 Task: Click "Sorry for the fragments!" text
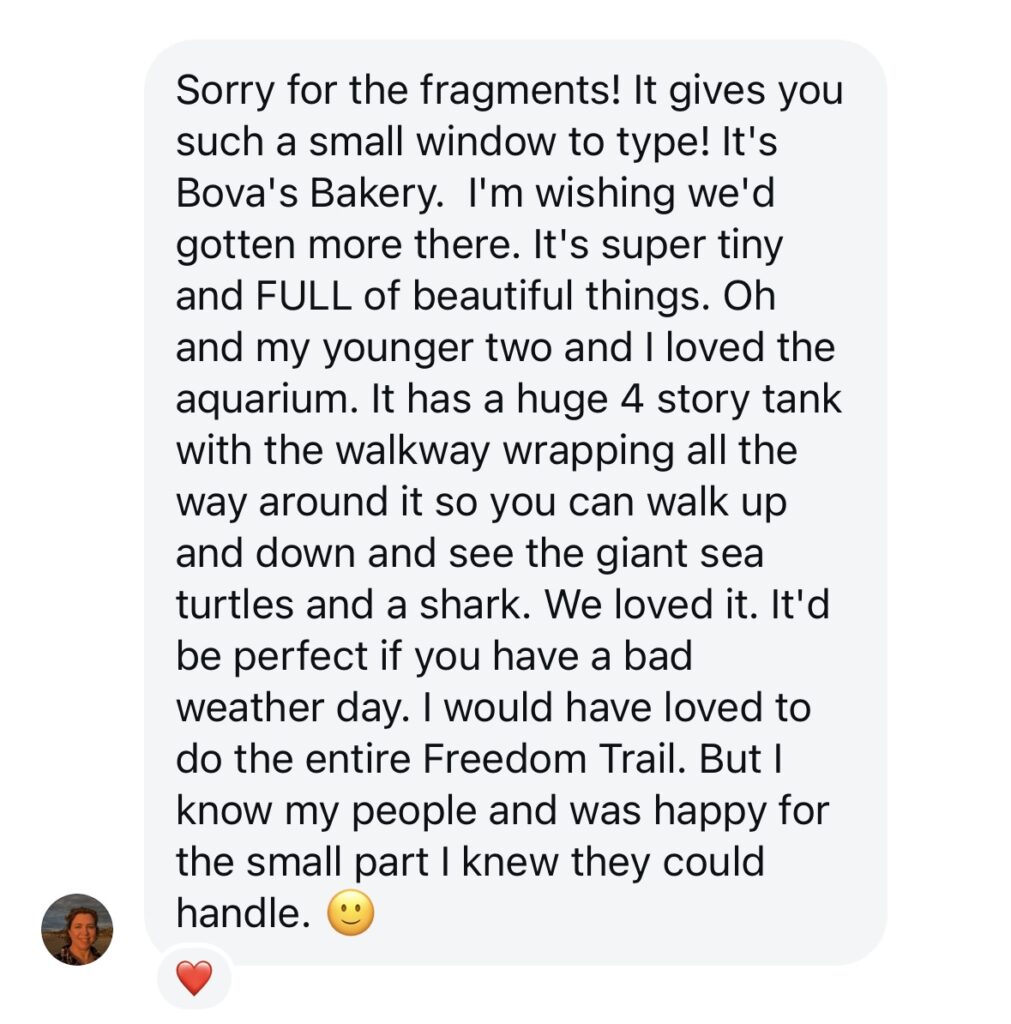point(400,92)
